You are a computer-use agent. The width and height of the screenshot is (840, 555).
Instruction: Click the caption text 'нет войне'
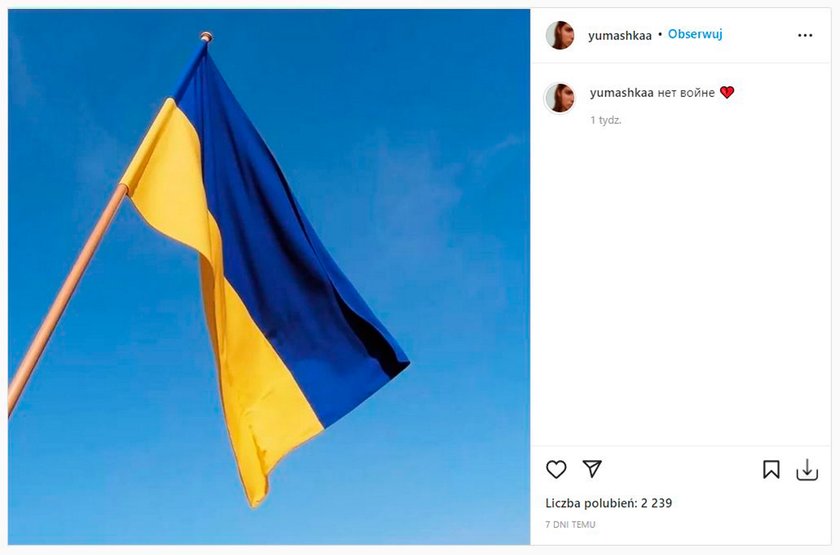click(686, 93)
